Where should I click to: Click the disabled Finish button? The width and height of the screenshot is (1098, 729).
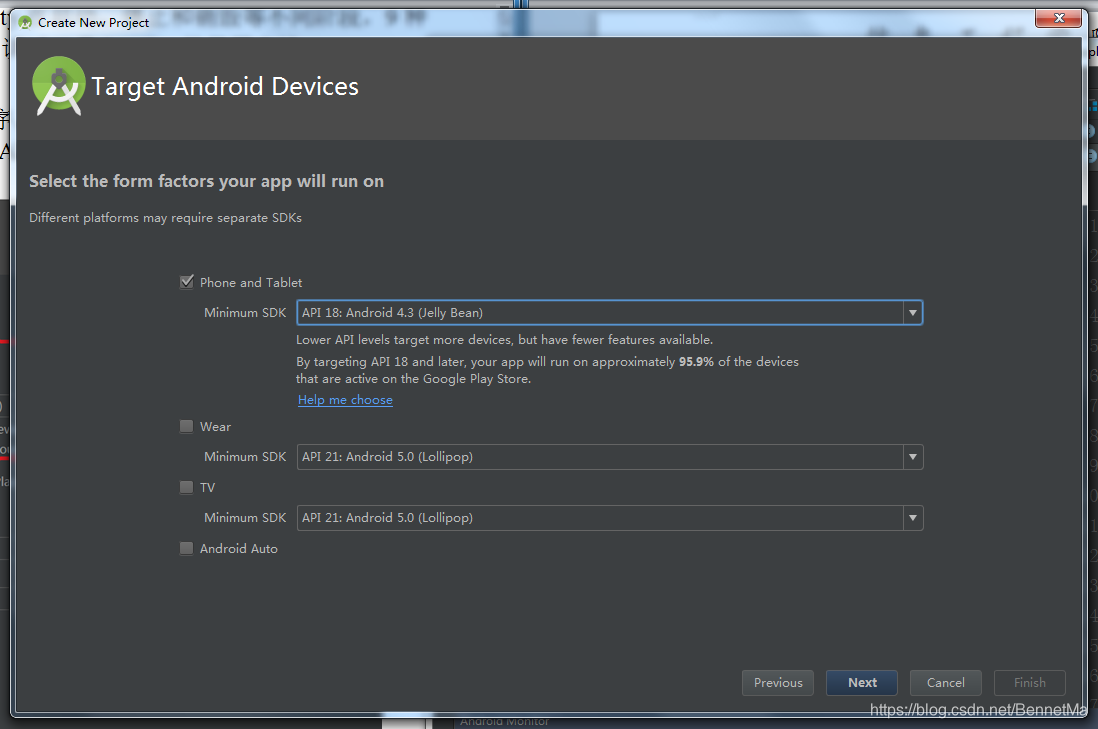(x=1029, y=683)
